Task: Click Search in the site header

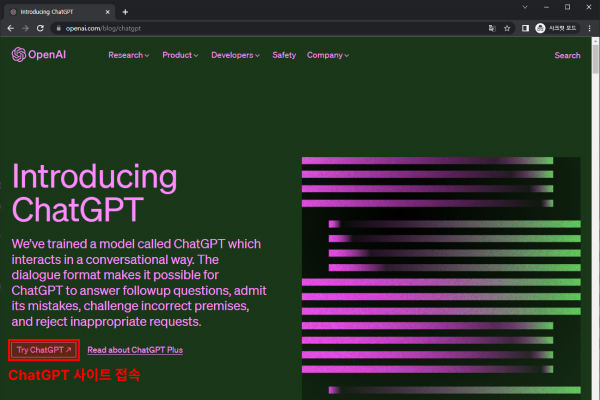Action: point(567,55)
